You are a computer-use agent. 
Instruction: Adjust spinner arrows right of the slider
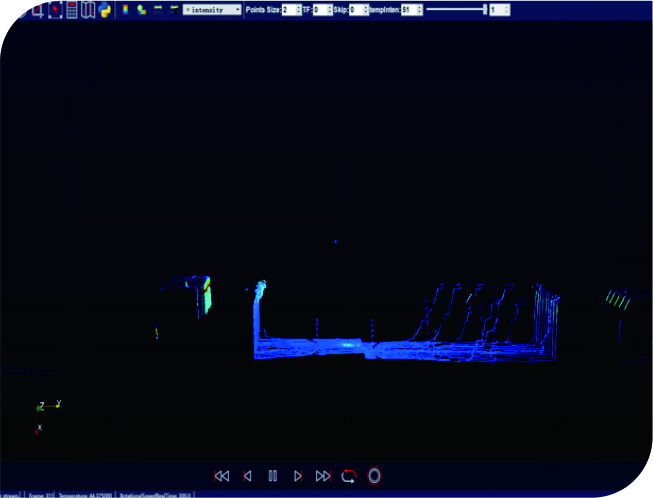coord(507,10)
